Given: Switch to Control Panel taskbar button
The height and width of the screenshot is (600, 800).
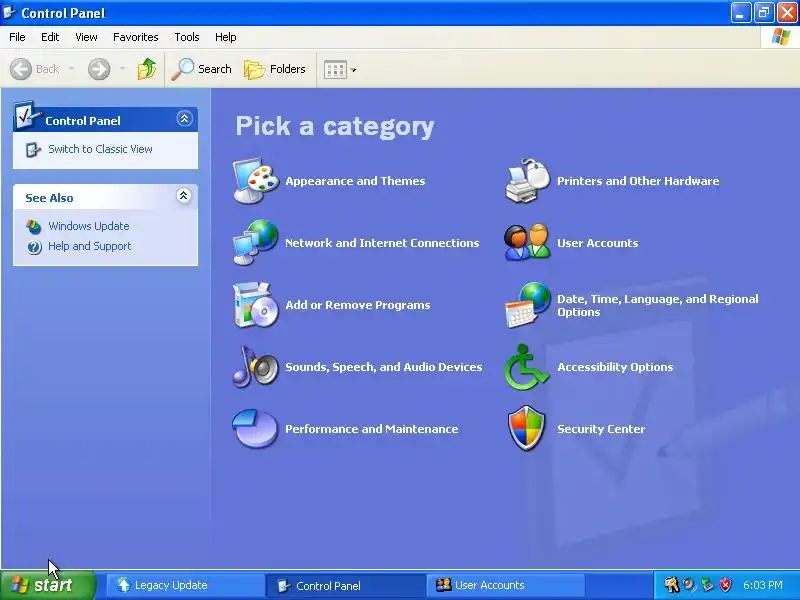Looking at the screenshot, I should (x=345, y=585).
